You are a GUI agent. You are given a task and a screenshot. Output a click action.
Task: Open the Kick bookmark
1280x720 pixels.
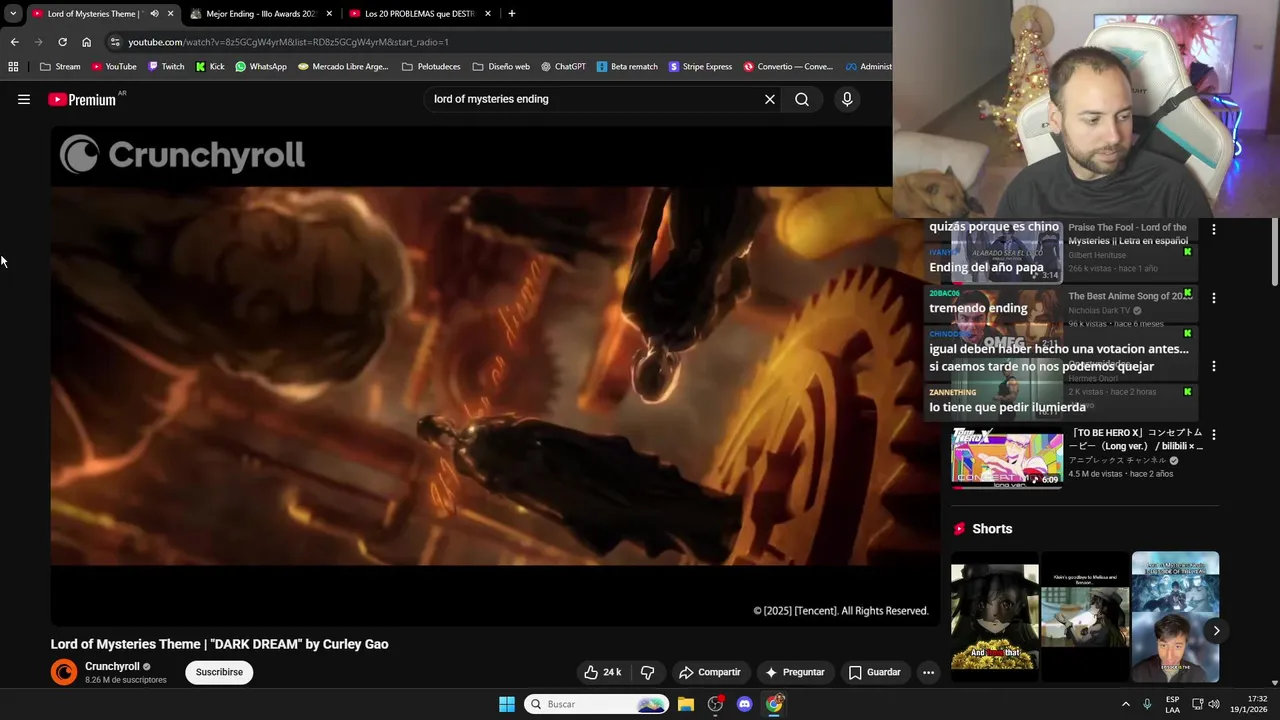[x=210, y=67]
